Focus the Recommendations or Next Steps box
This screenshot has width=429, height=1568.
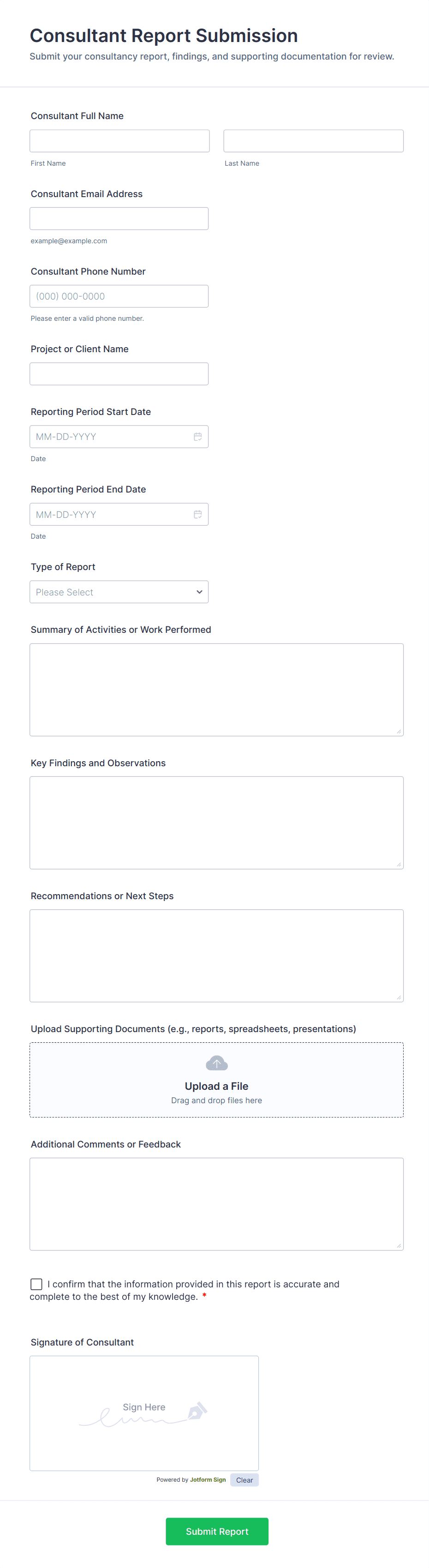pos(216,955)
